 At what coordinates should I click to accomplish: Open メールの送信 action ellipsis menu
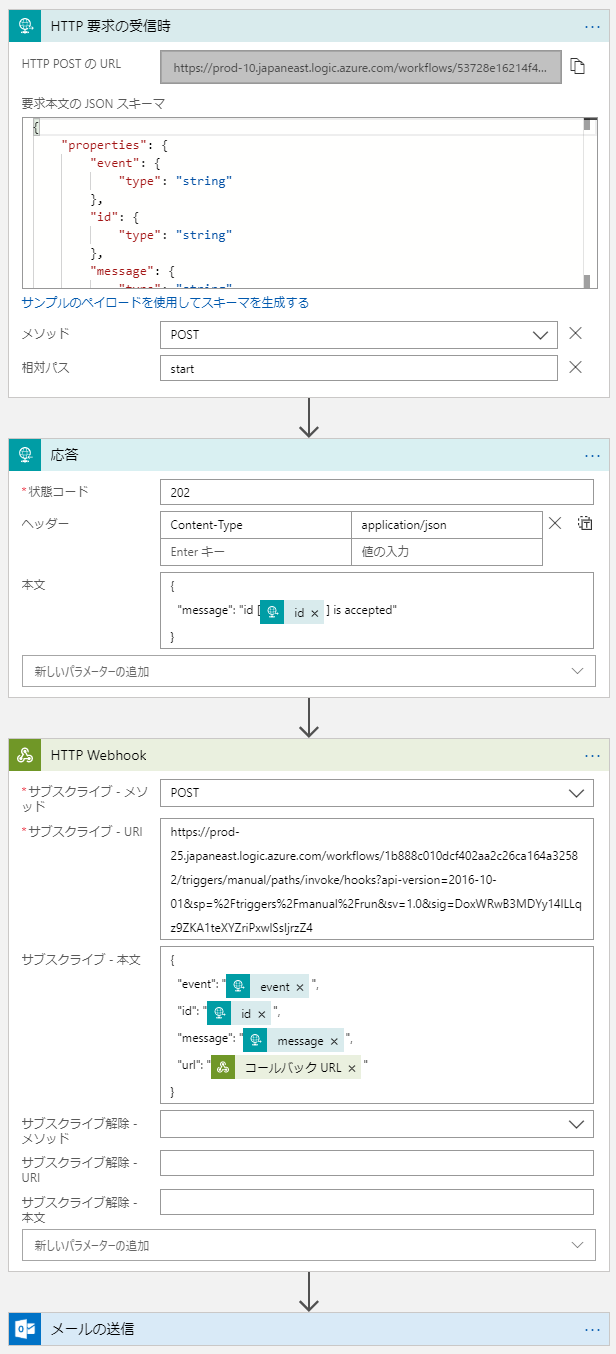pos(592,1329)
